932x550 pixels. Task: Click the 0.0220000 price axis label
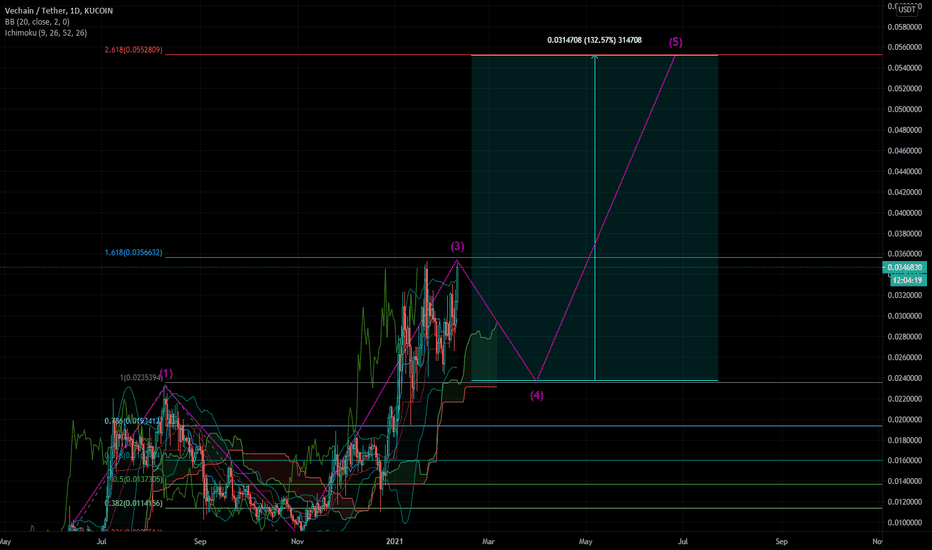point(905,399)
